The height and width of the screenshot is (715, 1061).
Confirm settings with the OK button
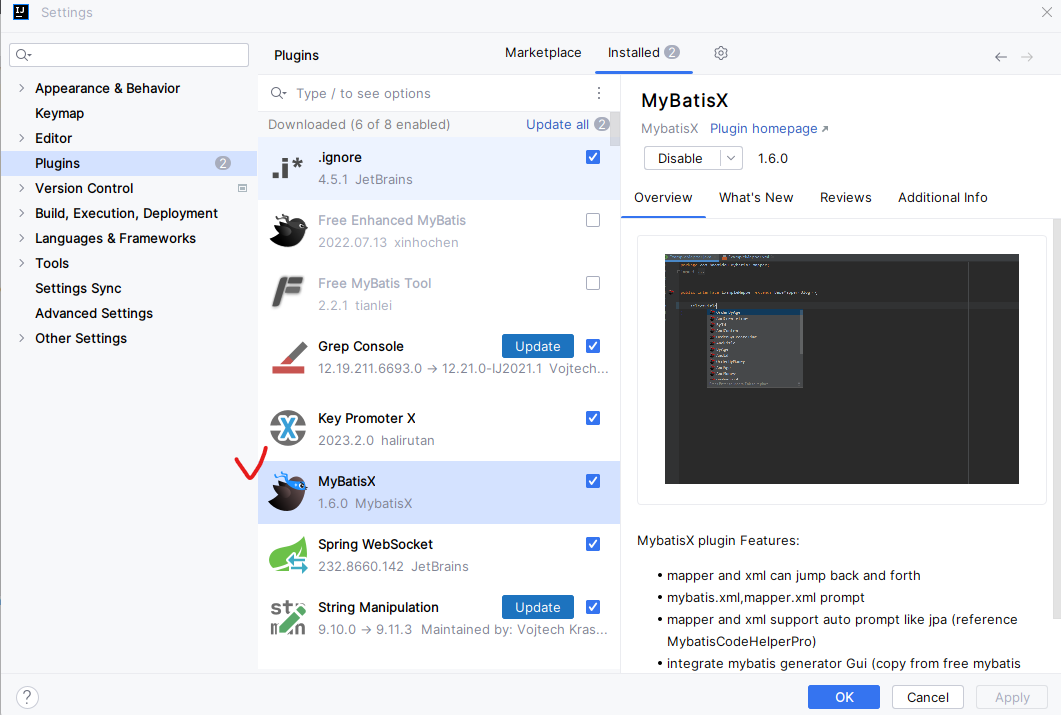[844, 697]
